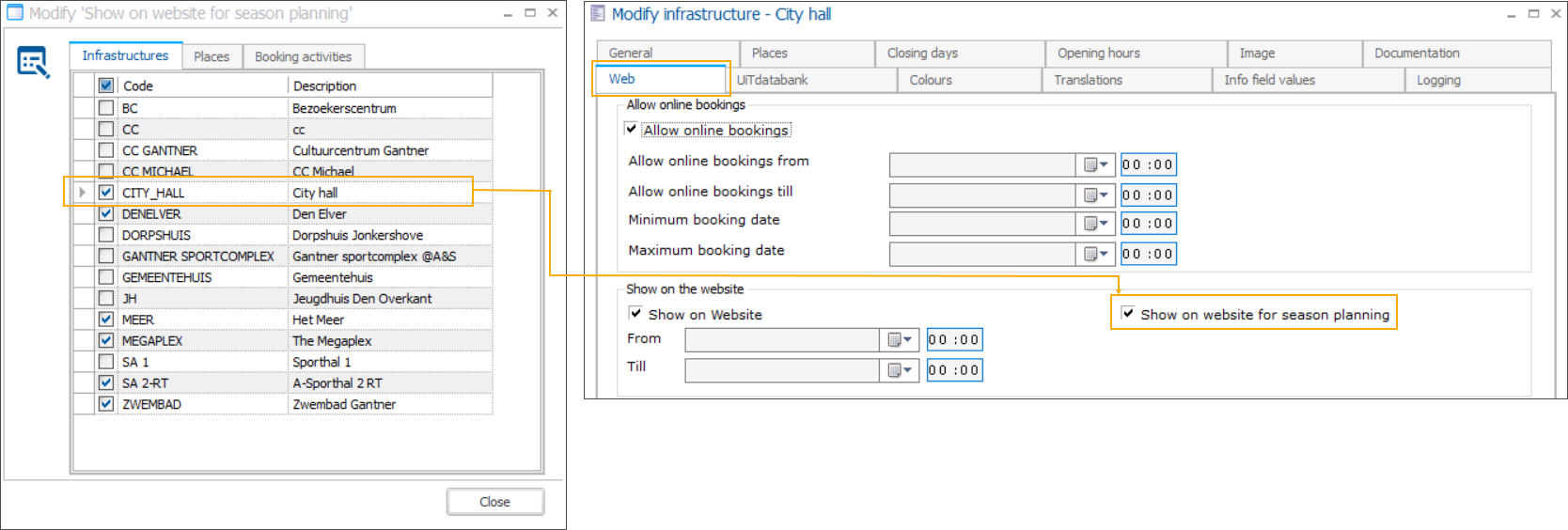Screen dimensions: 1568x530
Task: Open the Opening hours tab
Action: coord(1136,53)
